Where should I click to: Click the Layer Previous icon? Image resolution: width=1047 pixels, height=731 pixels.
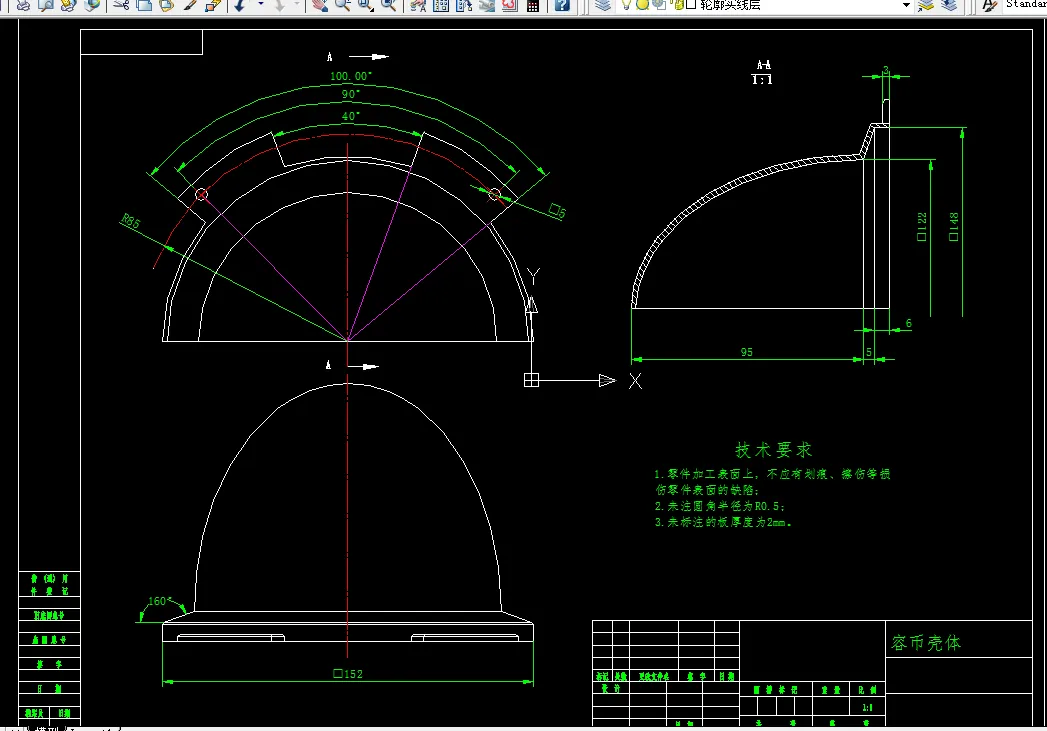pos(949,5)
